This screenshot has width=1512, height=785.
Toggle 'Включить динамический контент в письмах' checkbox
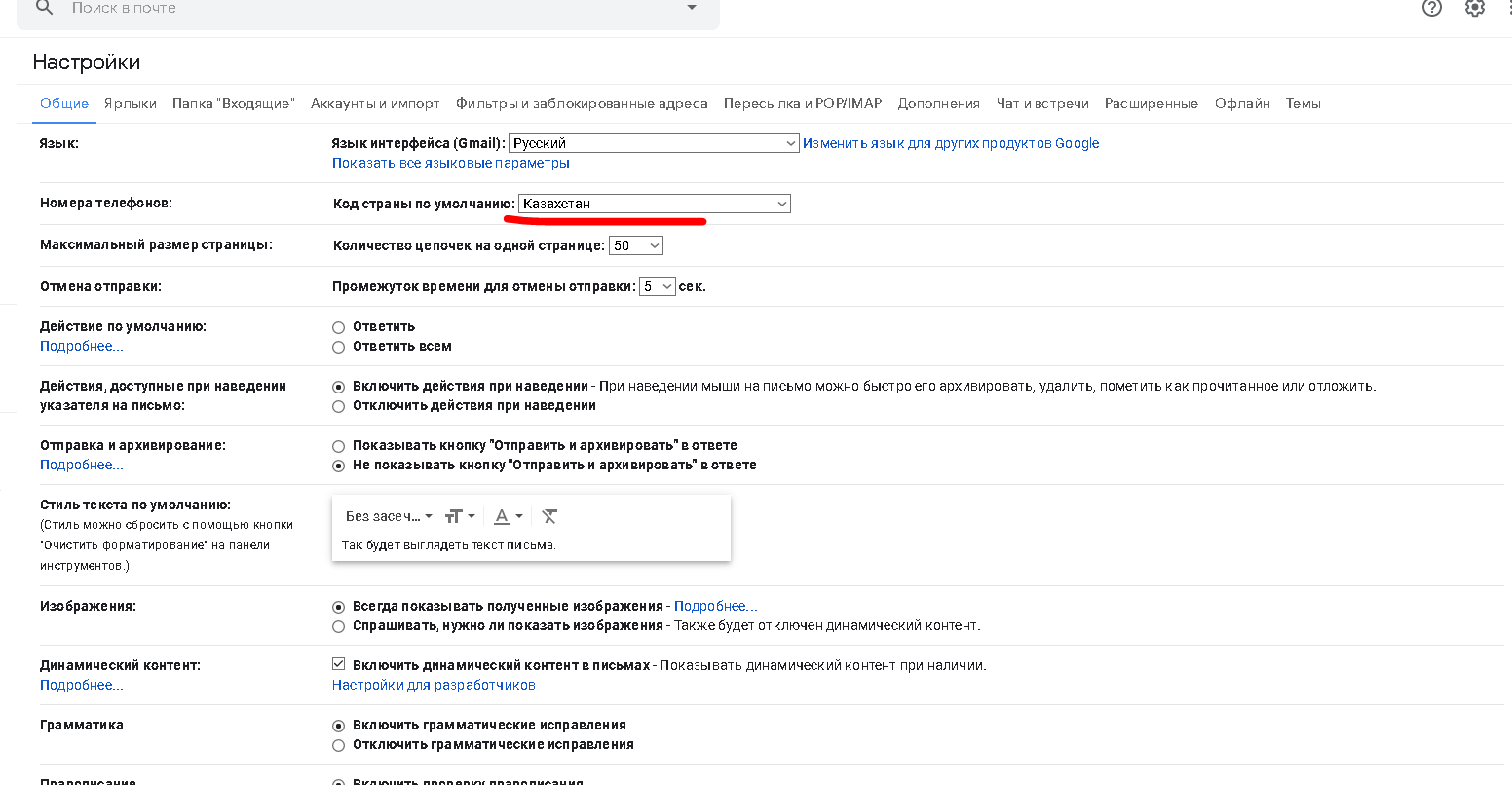click(x=339, y=664)
